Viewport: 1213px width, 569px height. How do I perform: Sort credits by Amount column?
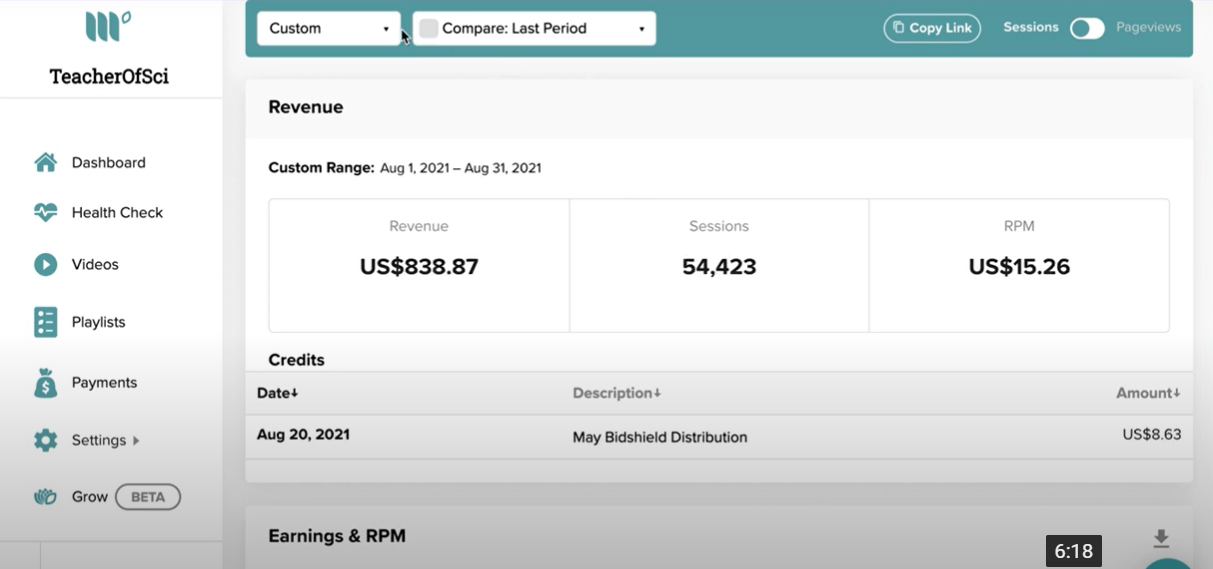1148,393
